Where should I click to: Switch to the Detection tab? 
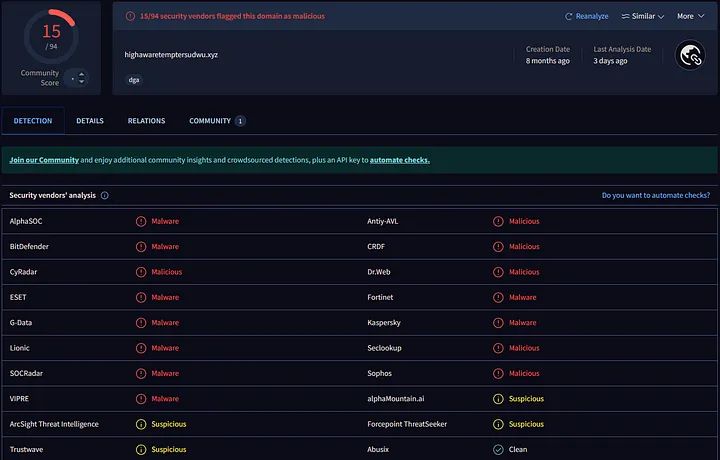[33, 121]
